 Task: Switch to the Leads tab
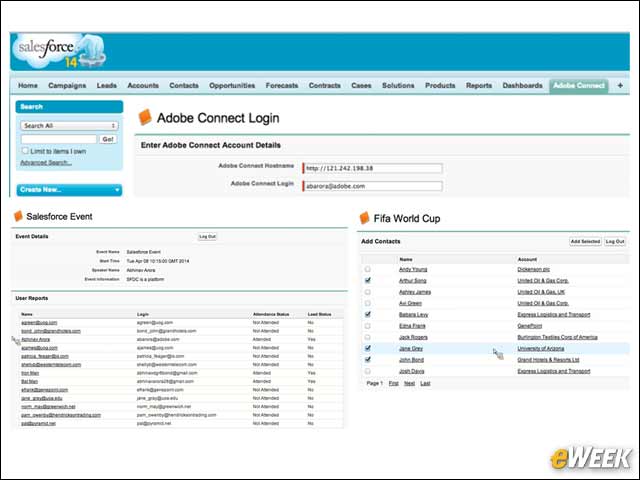[107, 85]
